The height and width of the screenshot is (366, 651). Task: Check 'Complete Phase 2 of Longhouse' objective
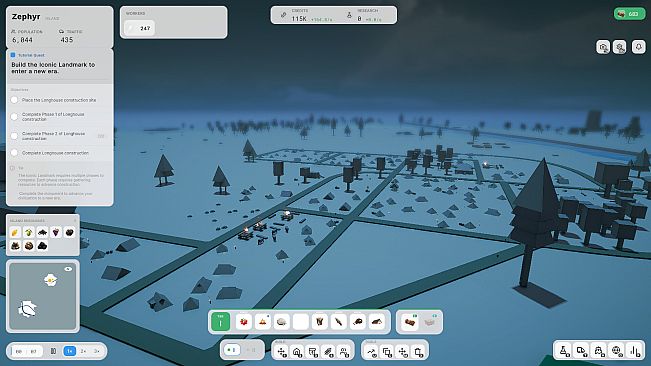[x=15, y=136]
